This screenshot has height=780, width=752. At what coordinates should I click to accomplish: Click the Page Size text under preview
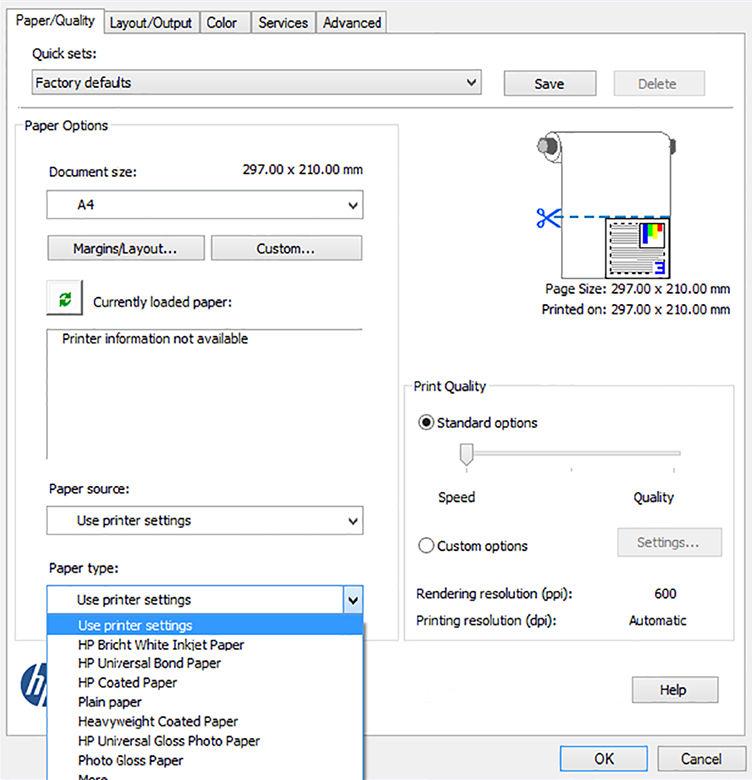(637, 289)
